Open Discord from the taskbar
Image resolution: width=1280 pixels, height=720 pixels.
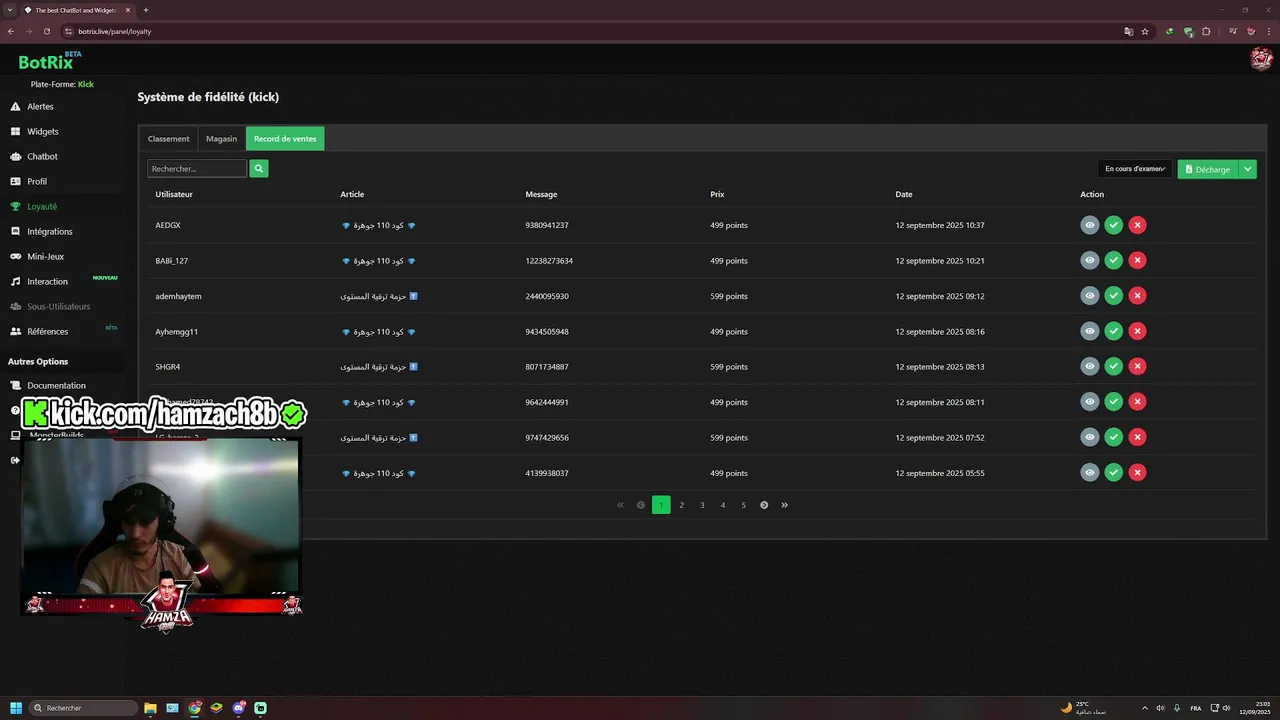click(x=238, y=708)
